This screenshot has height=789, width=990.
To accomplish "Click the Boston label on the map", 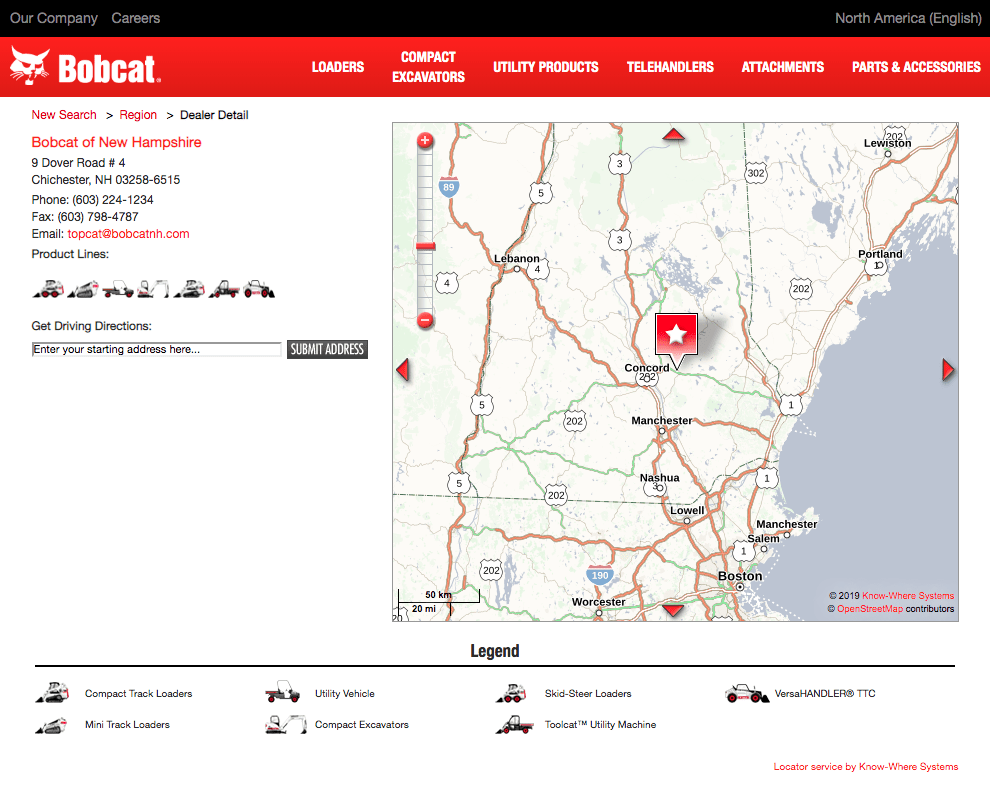I will point(740,576).
